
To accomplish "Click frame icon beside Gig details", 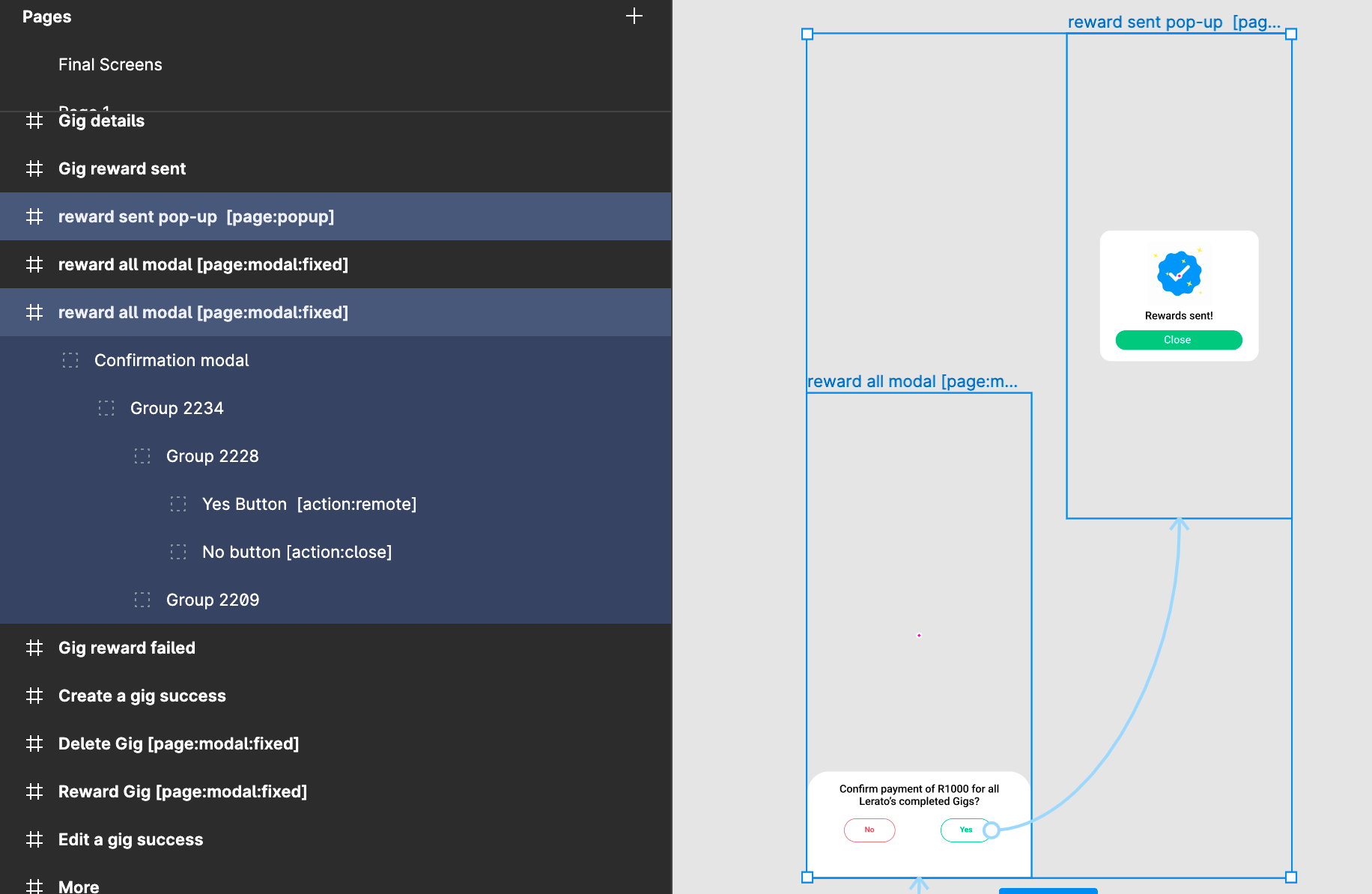I will click(x=34, y=121).
